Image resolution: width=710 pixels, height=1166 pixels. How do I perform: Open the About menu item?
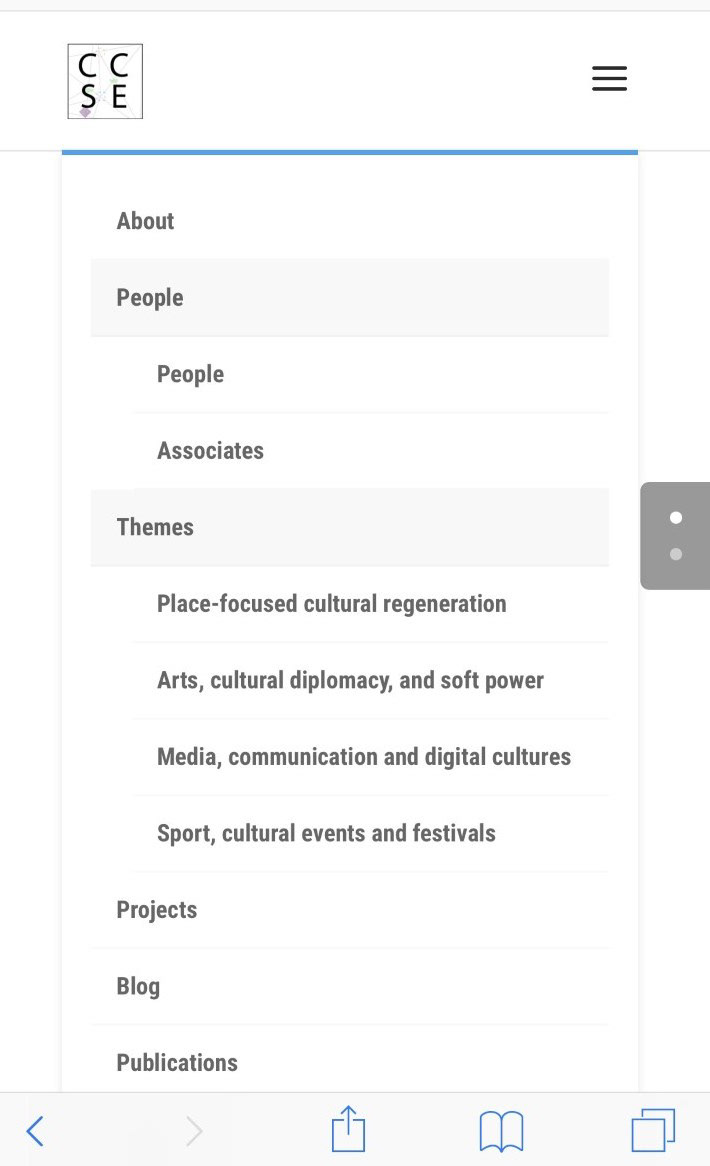tap(145, 221)
